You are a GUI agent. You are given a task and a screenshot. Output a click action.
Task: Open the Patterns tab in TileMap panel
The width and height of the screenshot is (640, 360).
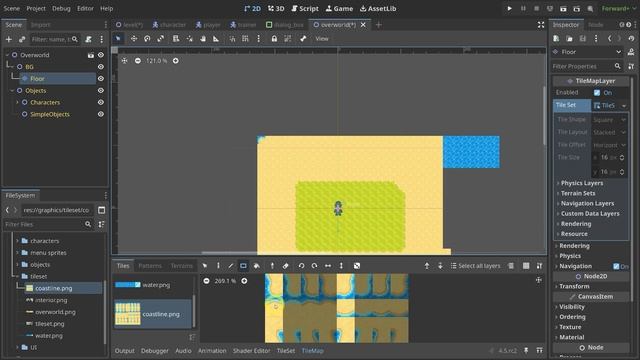click(150, 266)
